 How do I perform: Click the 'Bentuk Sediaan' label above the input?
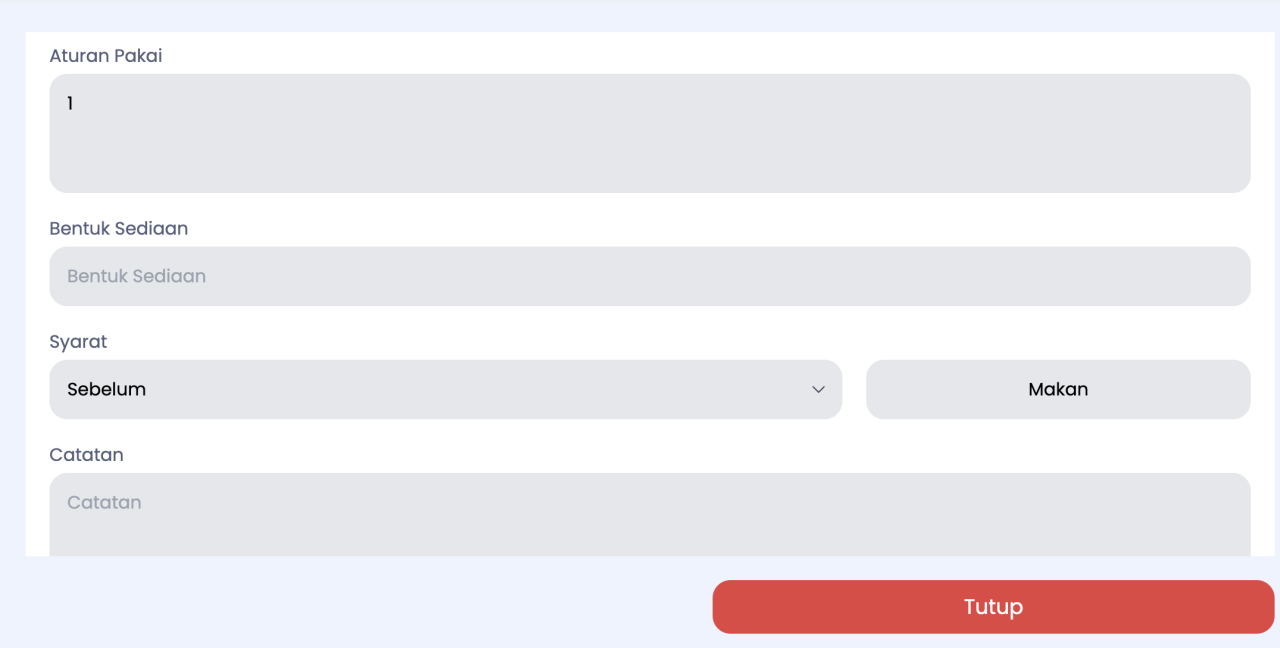[119, 228]
